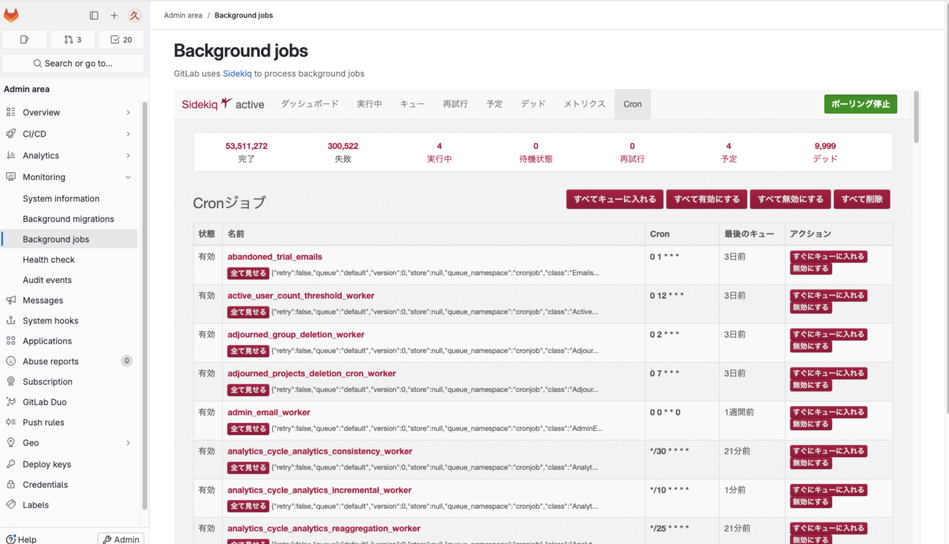Expand the CI/CD section chevron
This screenshot has height=544, width=949.
click(x=128, y=134)
